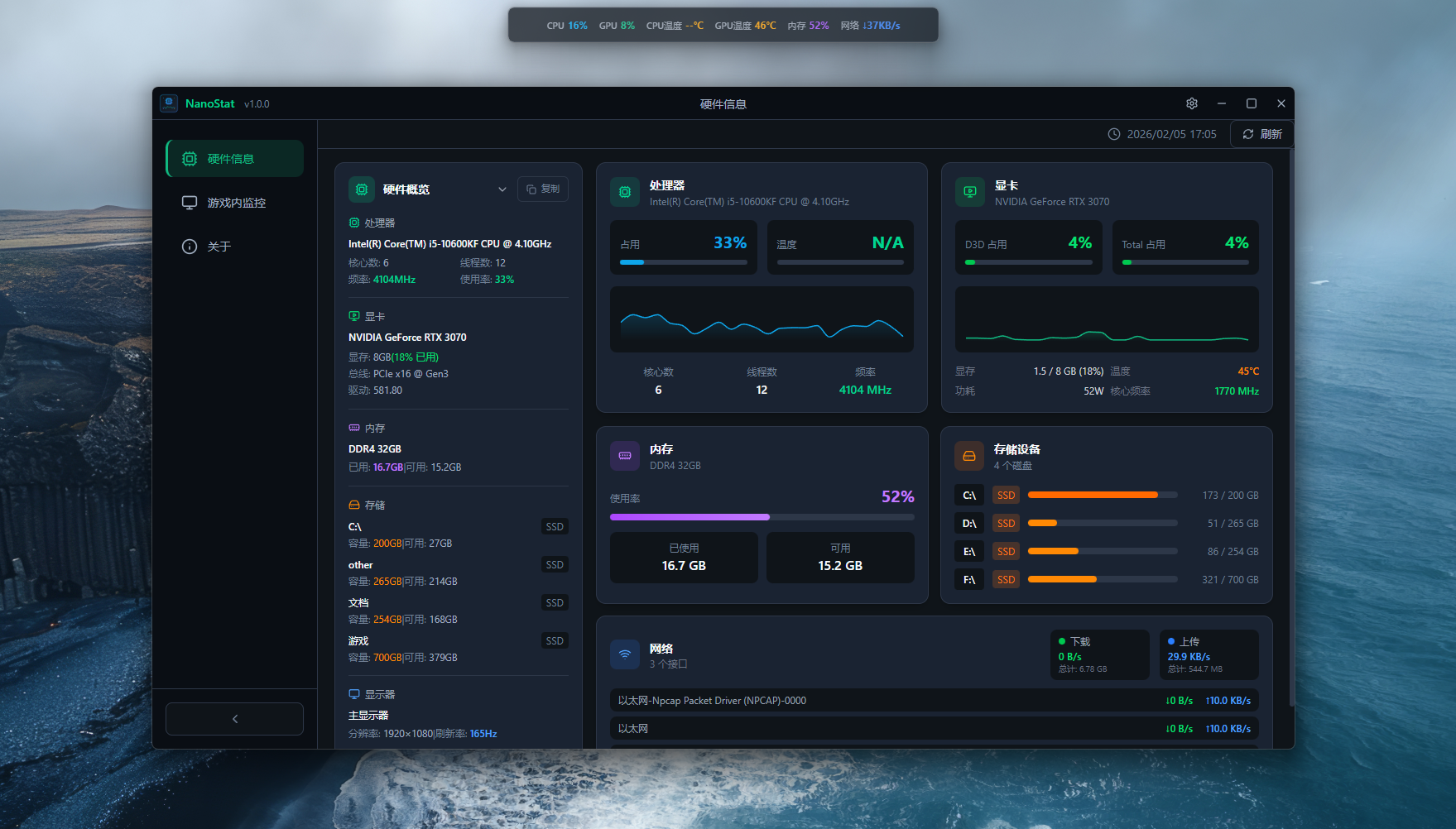Click the processor card CPU icon

pyautogui.click(x=625, y=192)
